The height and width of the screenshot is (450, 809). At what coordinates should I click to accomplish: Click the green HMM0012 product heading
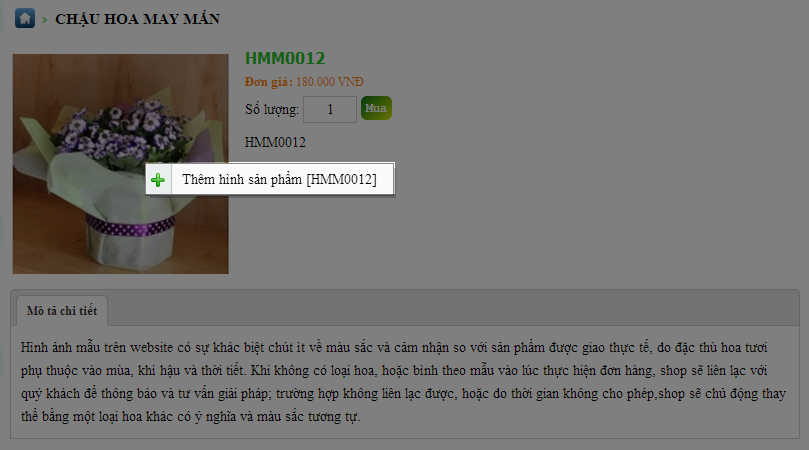285,58
